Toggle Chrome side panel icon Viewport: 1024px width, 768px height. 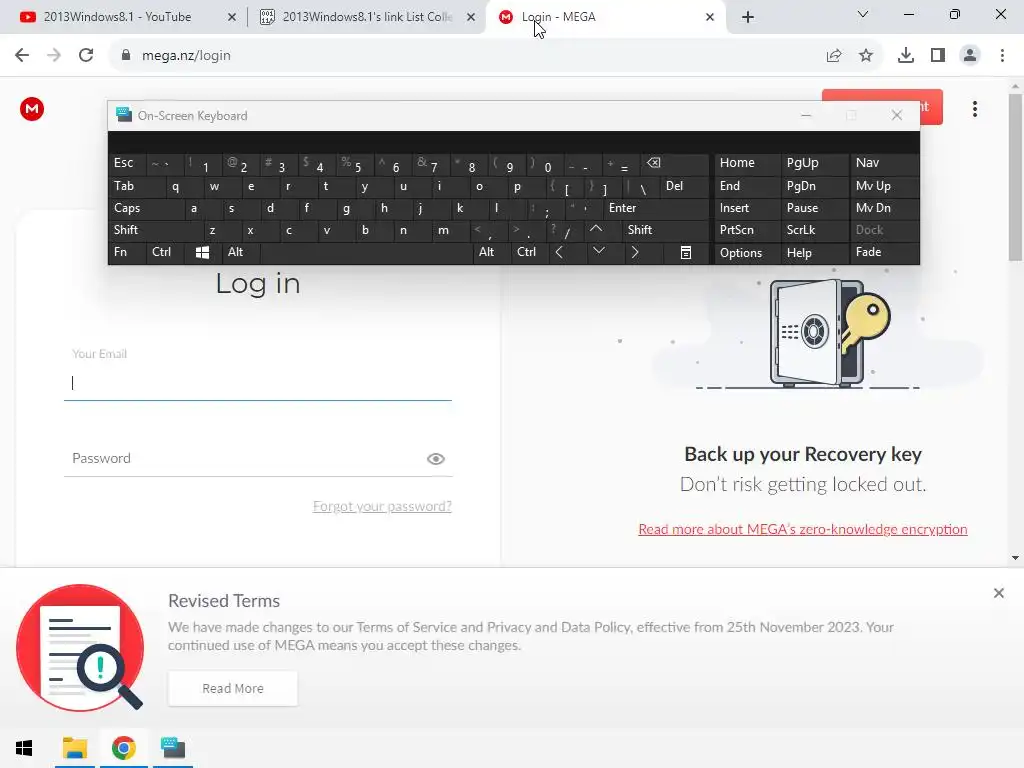coord(938,56)
